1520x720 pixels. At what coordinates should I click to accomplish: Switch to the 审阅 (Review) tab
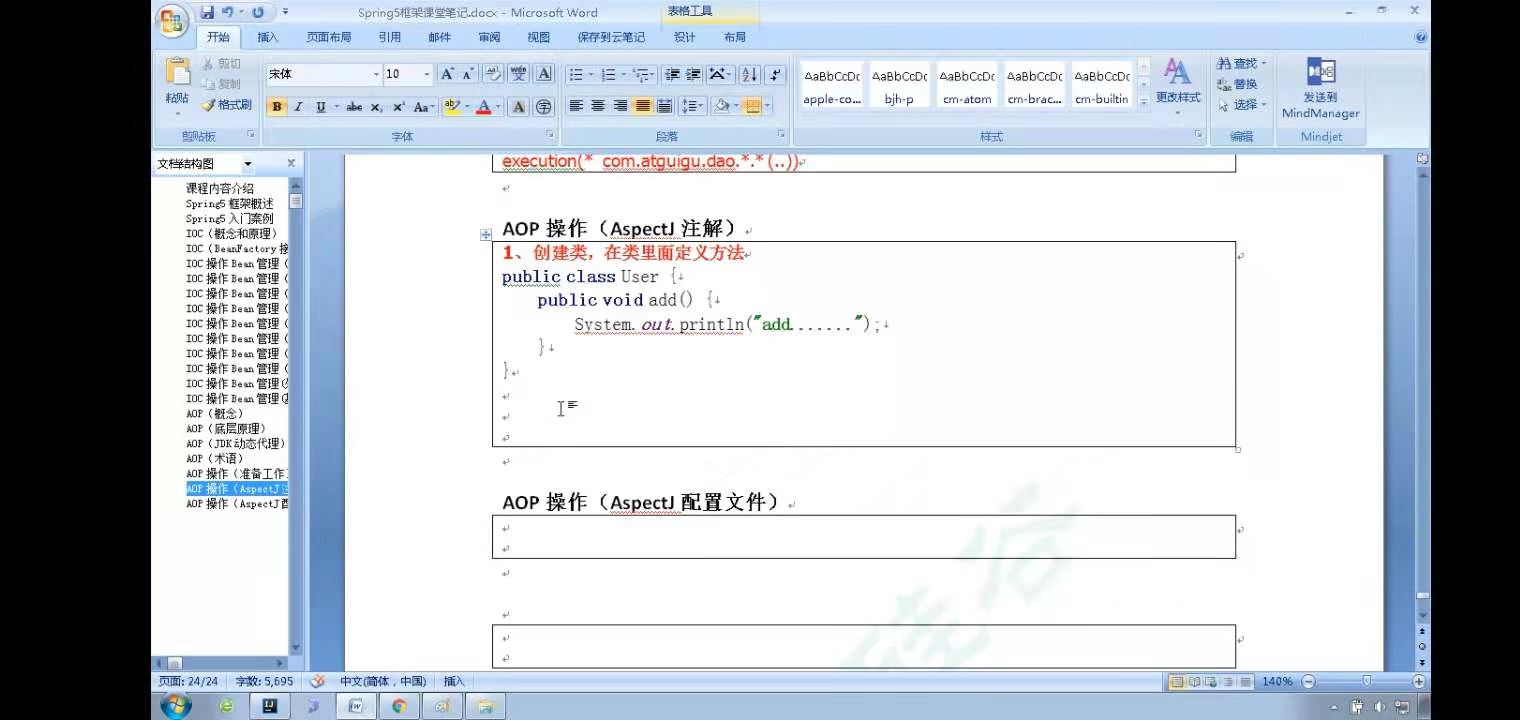point(489,37)
